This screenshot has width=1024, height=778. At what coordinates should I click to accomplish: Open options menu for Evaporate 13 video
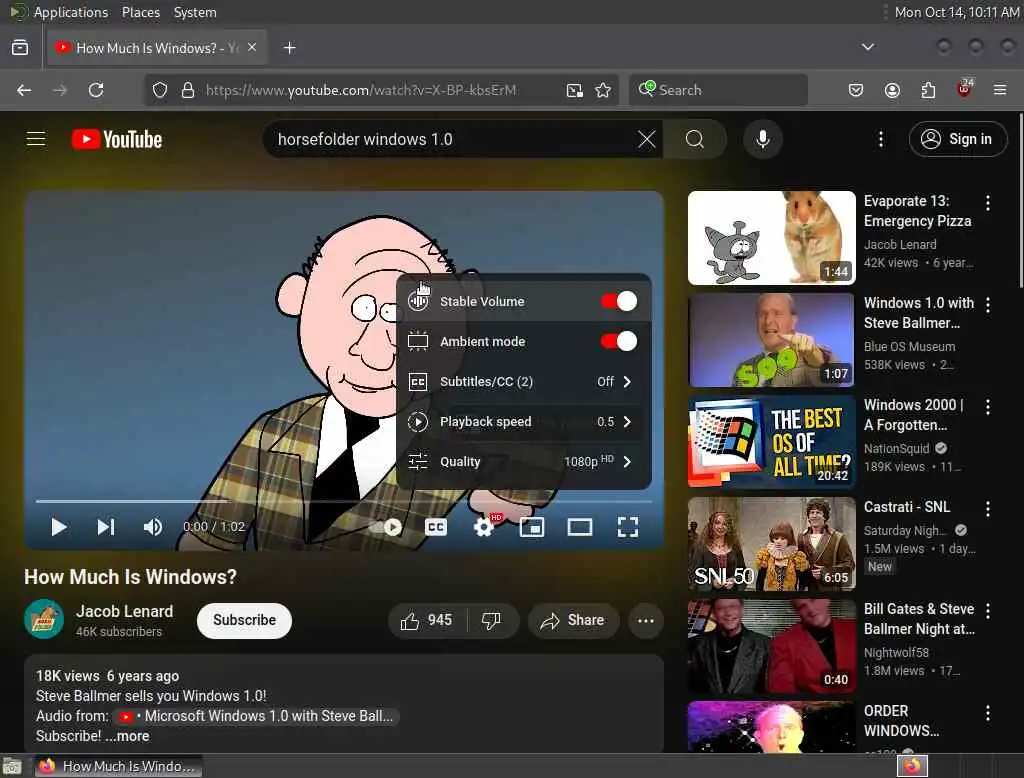click(987, 203)
